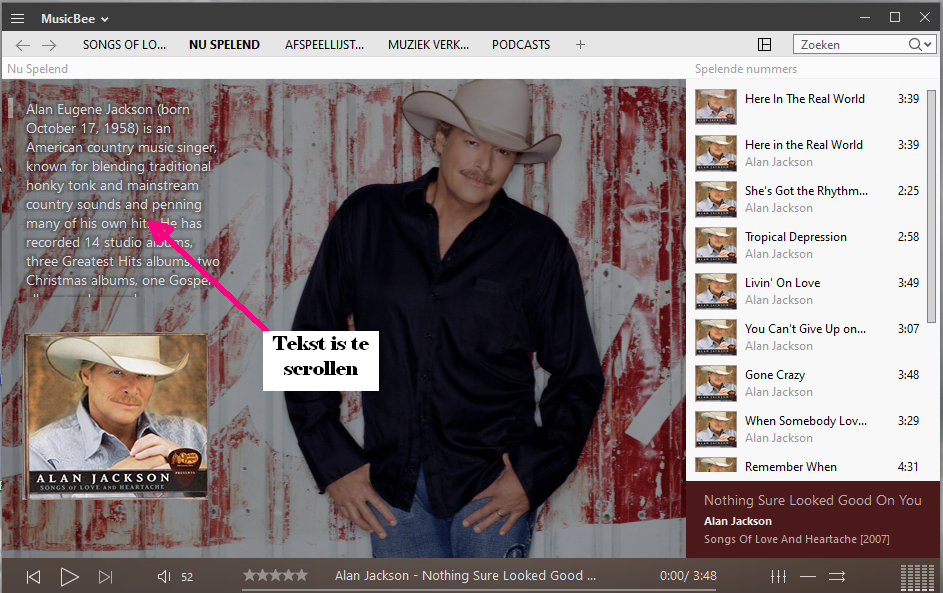943x593 pixels.
Task: Expand the search options dropdown arrow
Action: [927, 45]
